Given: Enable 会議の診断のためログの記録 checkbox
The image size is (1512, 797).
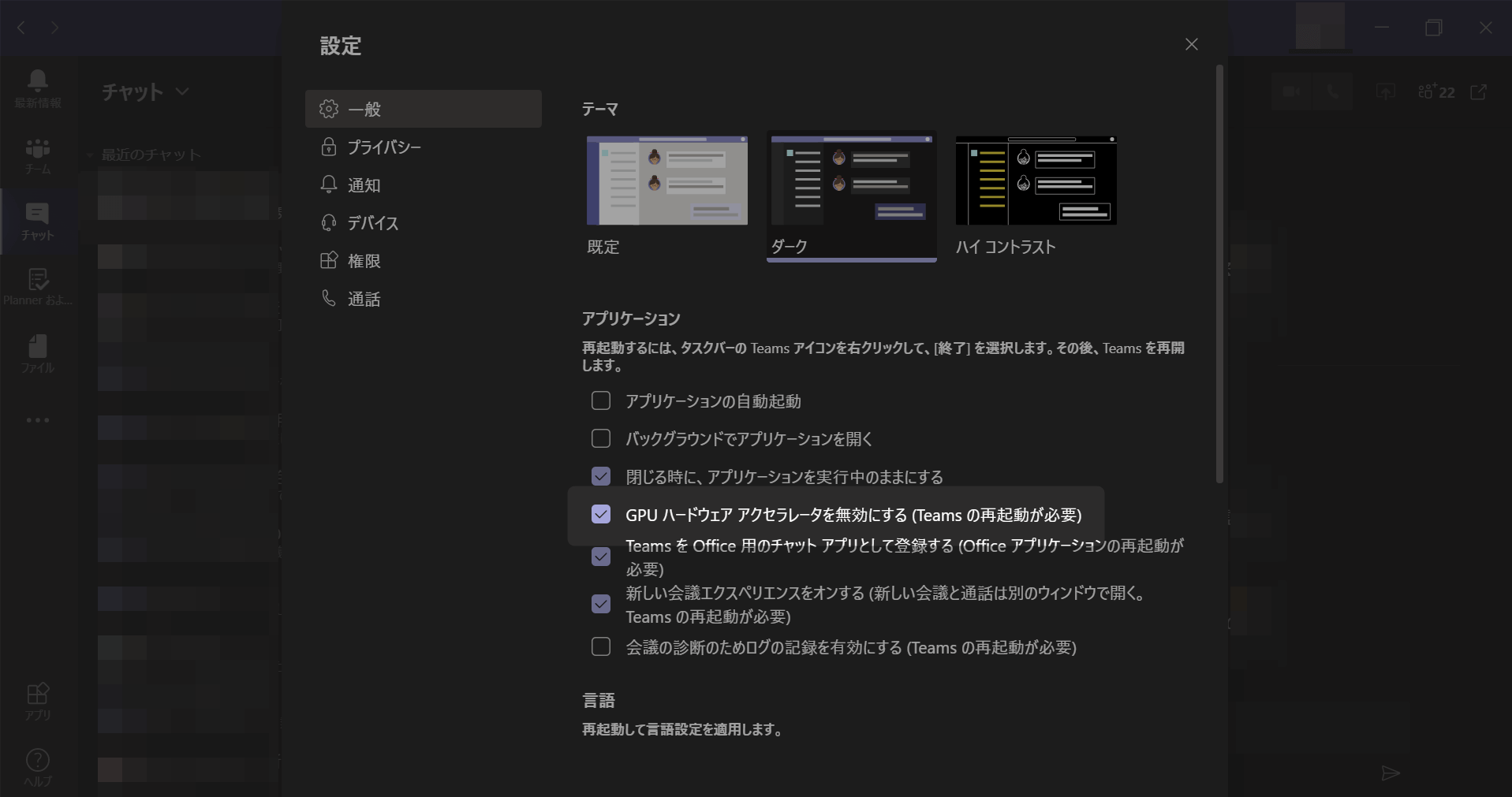Looking at the screenshot, I should pyautogui.click(x=601, y=646).
